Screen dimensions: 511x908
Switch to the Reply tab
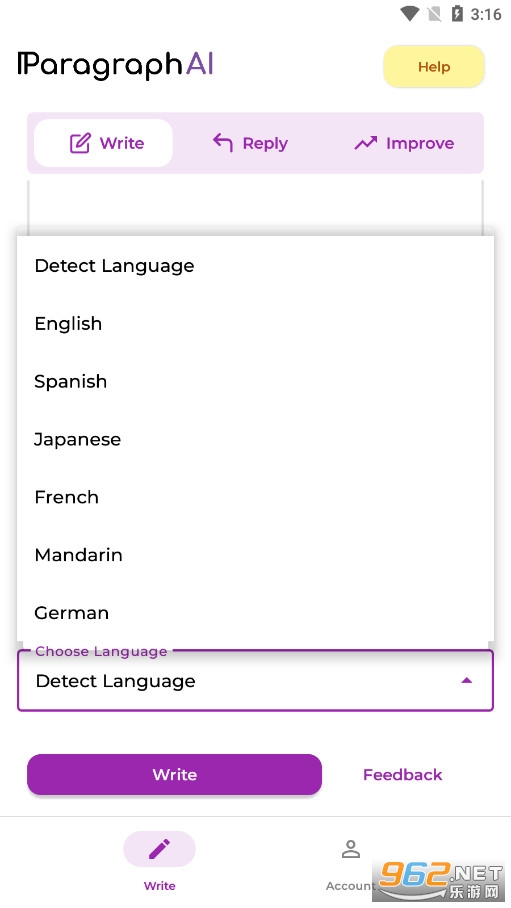click(250, 143)
